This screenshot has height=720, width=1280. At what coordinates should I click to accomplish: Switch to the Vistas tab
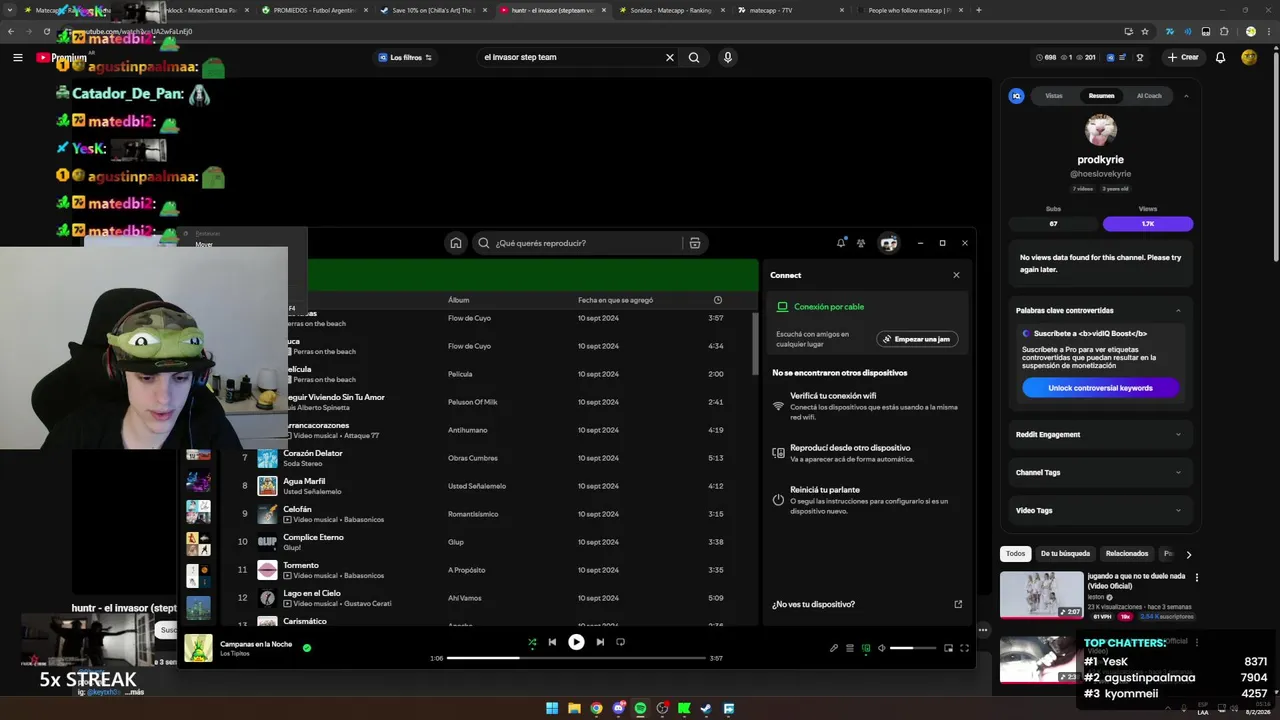1054,96
